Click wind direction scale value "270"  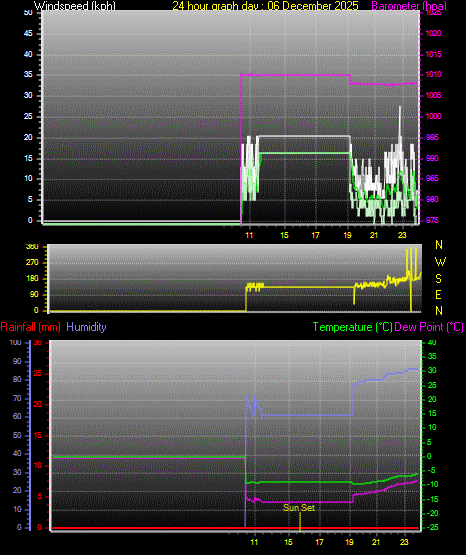point(32,263)
